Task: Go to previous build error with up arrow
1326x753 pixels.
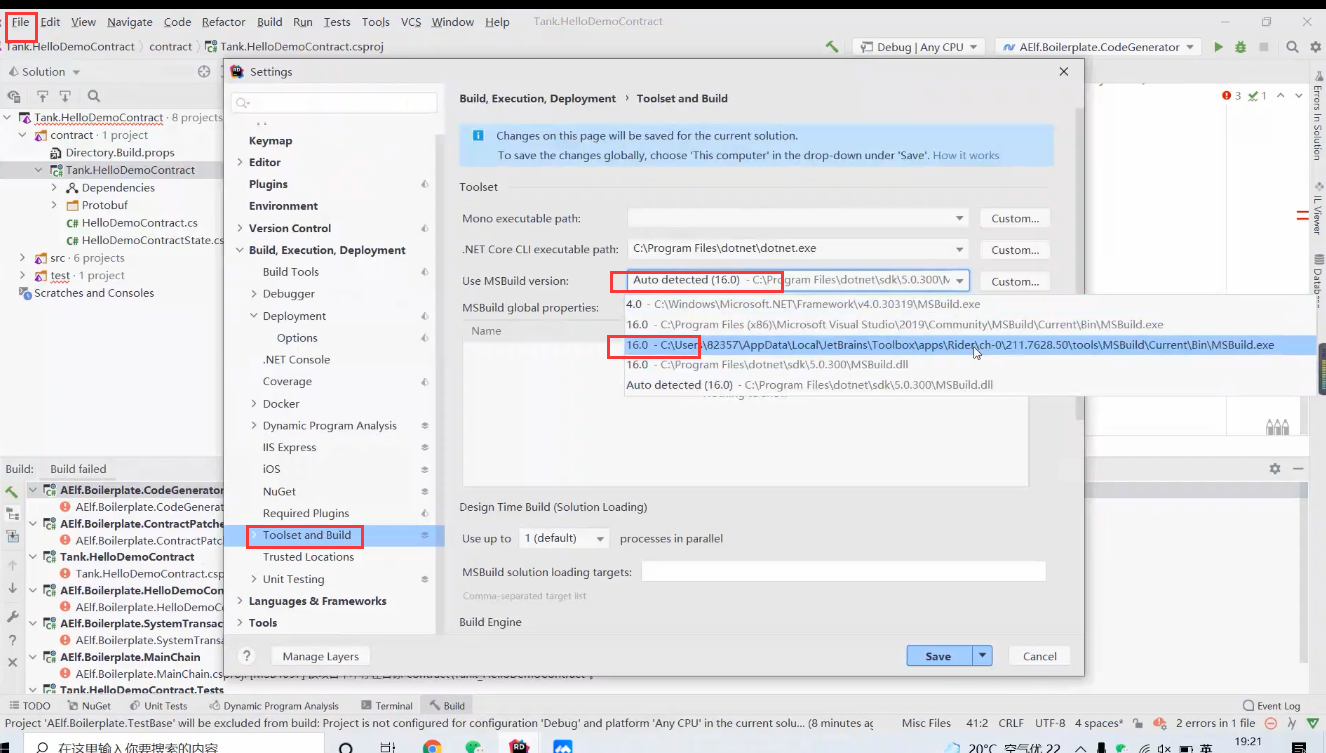Action: coord(12,565)
